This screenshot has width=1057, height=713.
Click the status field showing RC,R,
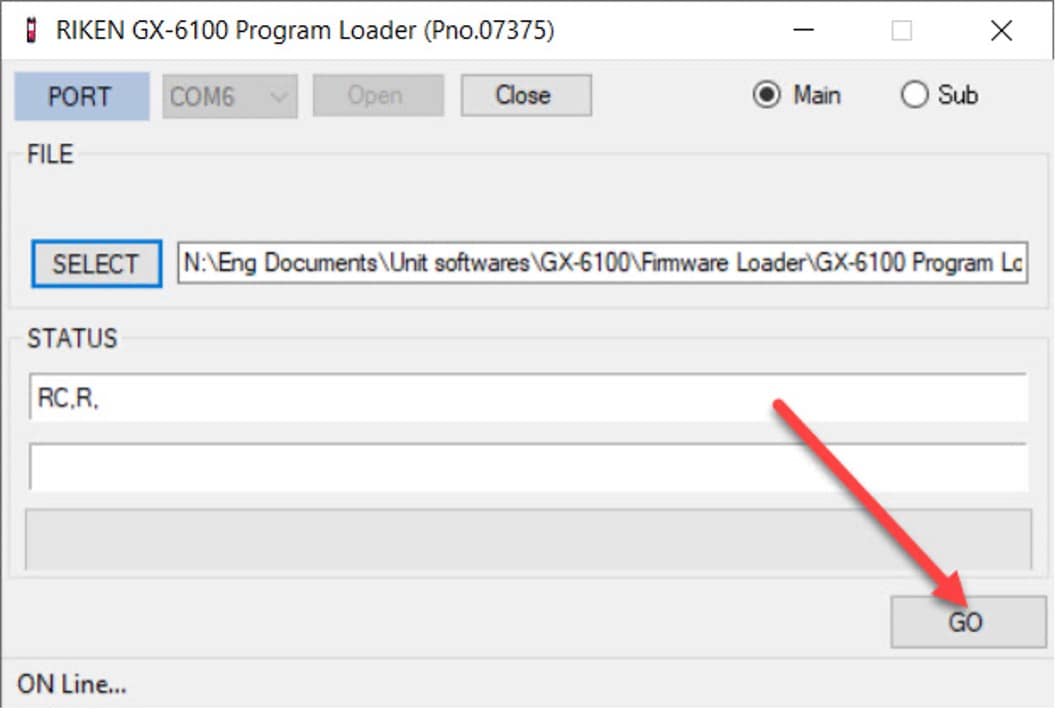pos(528,398)
